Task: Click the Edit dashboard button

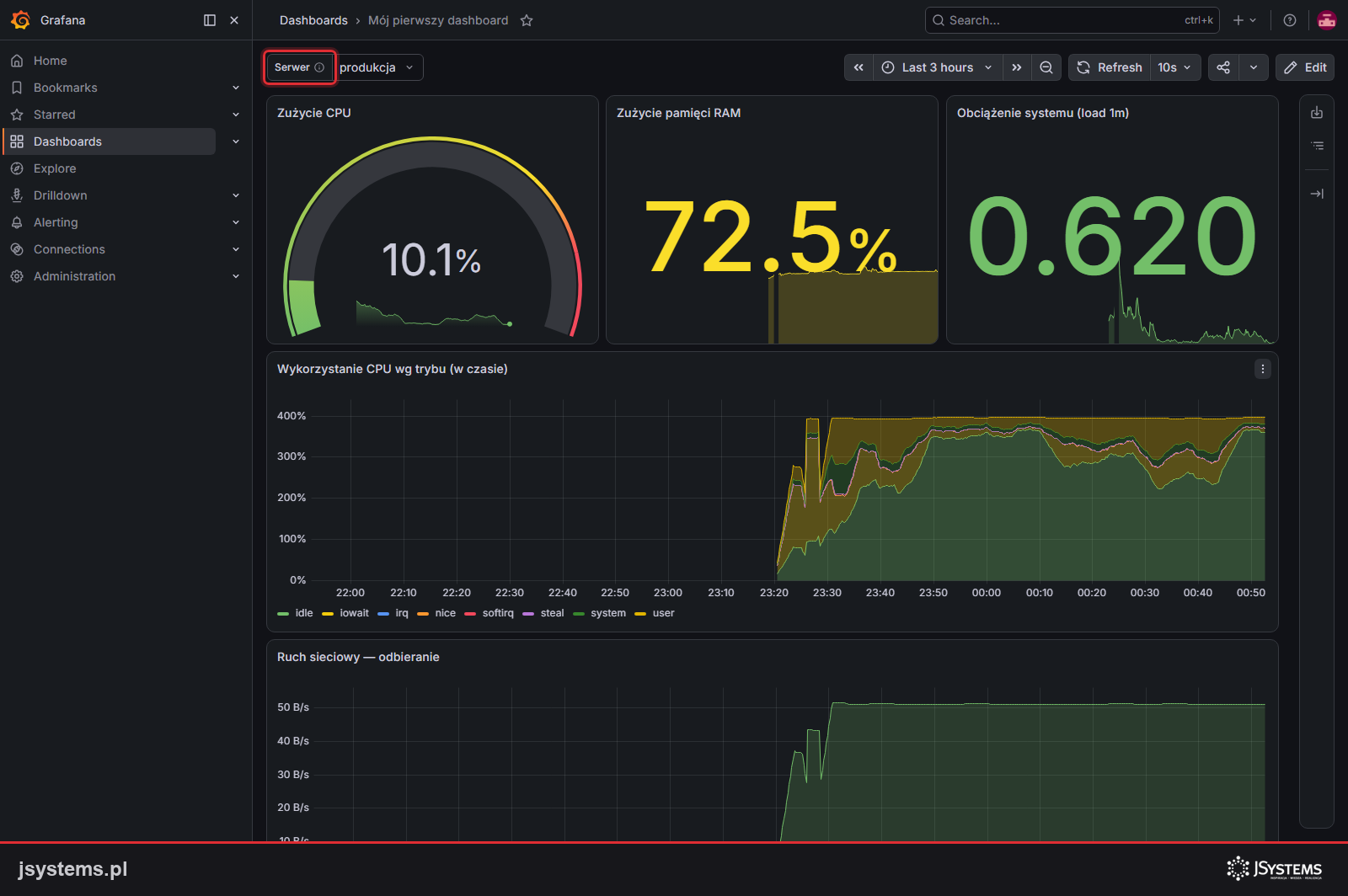Action: (1305, 67)
